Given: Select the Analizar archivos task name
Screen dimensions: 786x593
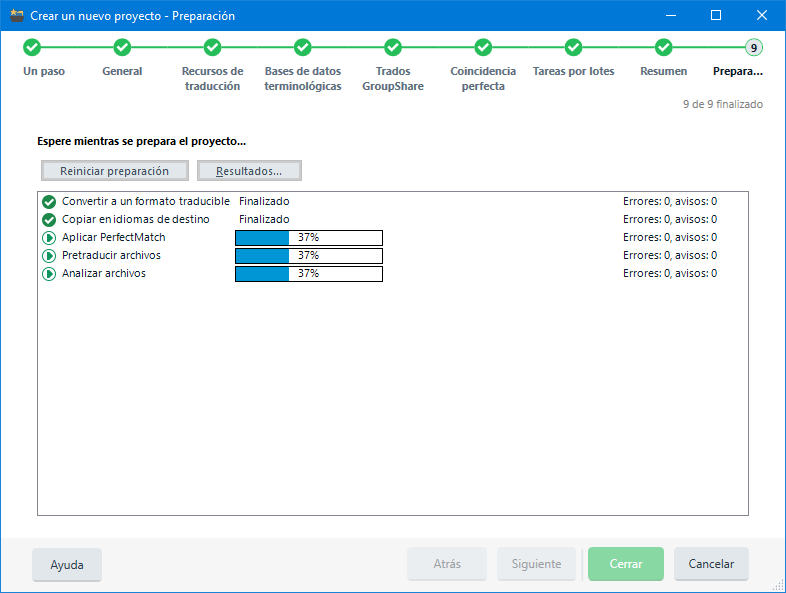Looking at the screenshot, I should pyautogui.click(x=104, y=273).
